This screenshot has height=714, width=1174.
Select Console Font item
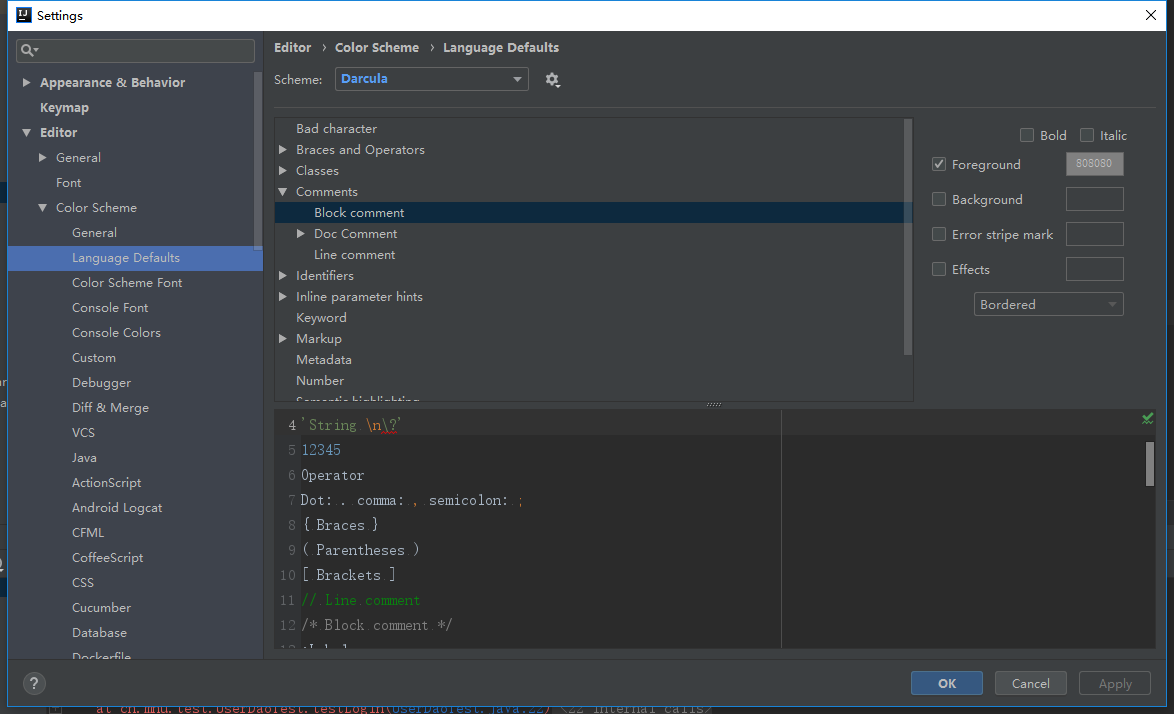tap(110, 308)
